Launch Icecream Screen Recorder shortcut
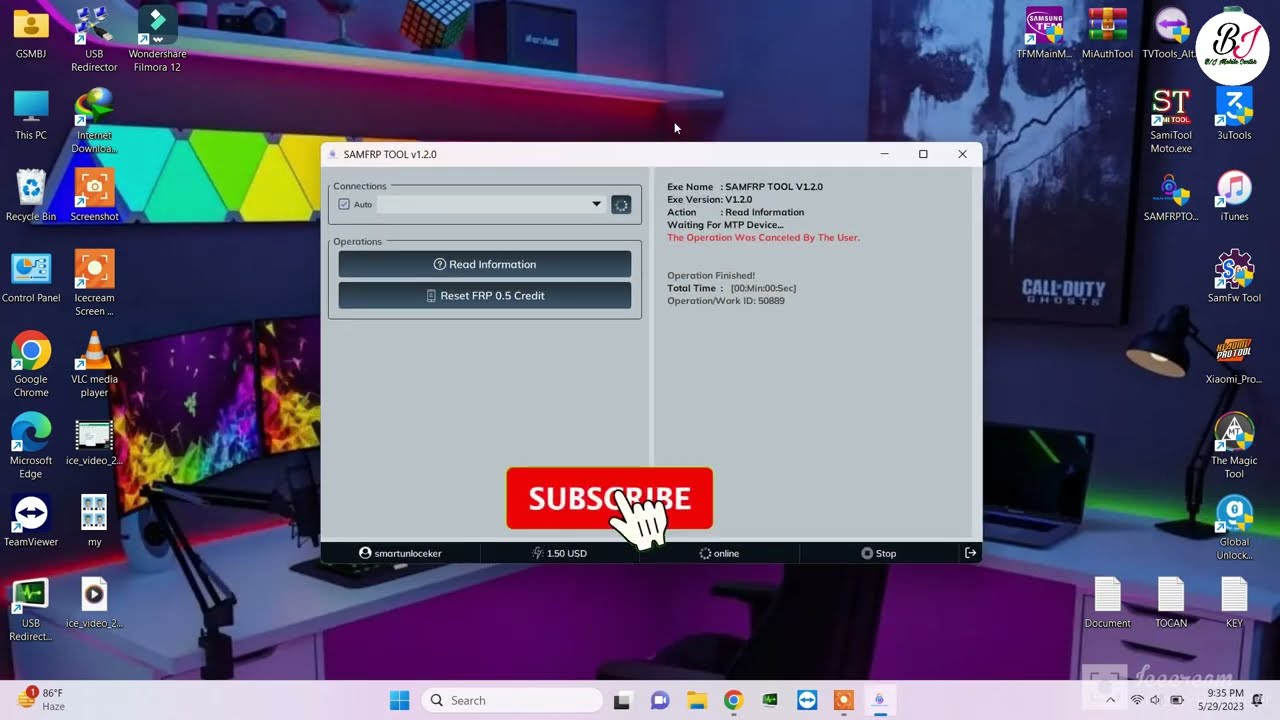Image resolution: width=1280 pixels, height=720 pixels. tap(94, 283)
